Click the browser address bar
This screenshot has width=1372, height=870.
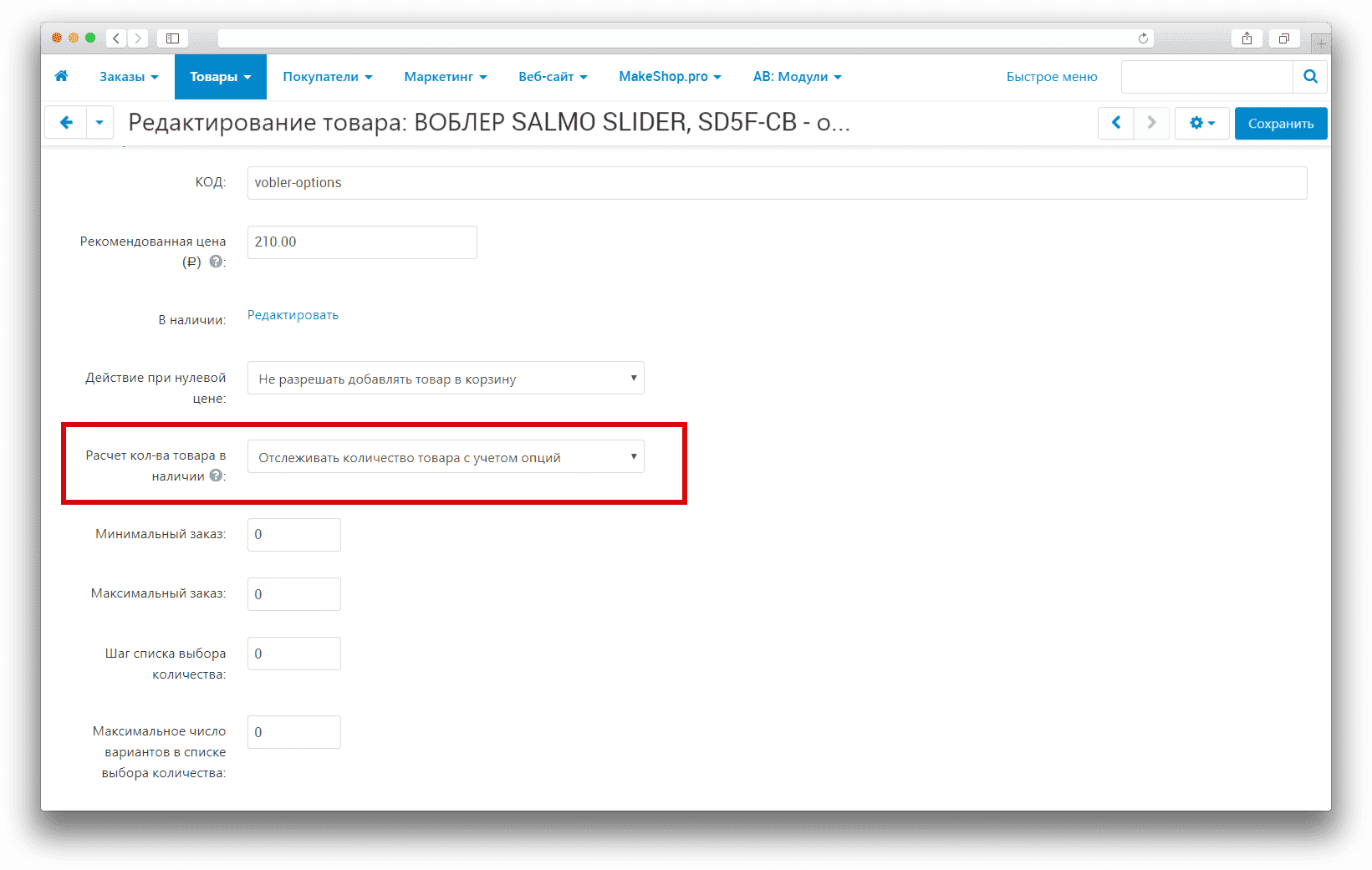(x=686, y=38)
